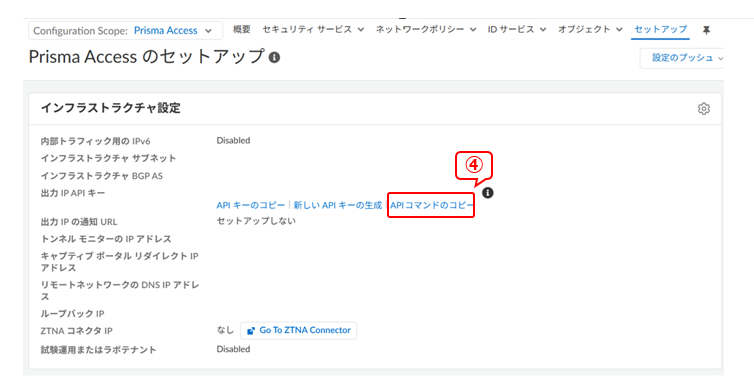The height and width of the screenshot is (391, 754).
Task: Click ループバック IP label
Action: [x=72, y=314]
